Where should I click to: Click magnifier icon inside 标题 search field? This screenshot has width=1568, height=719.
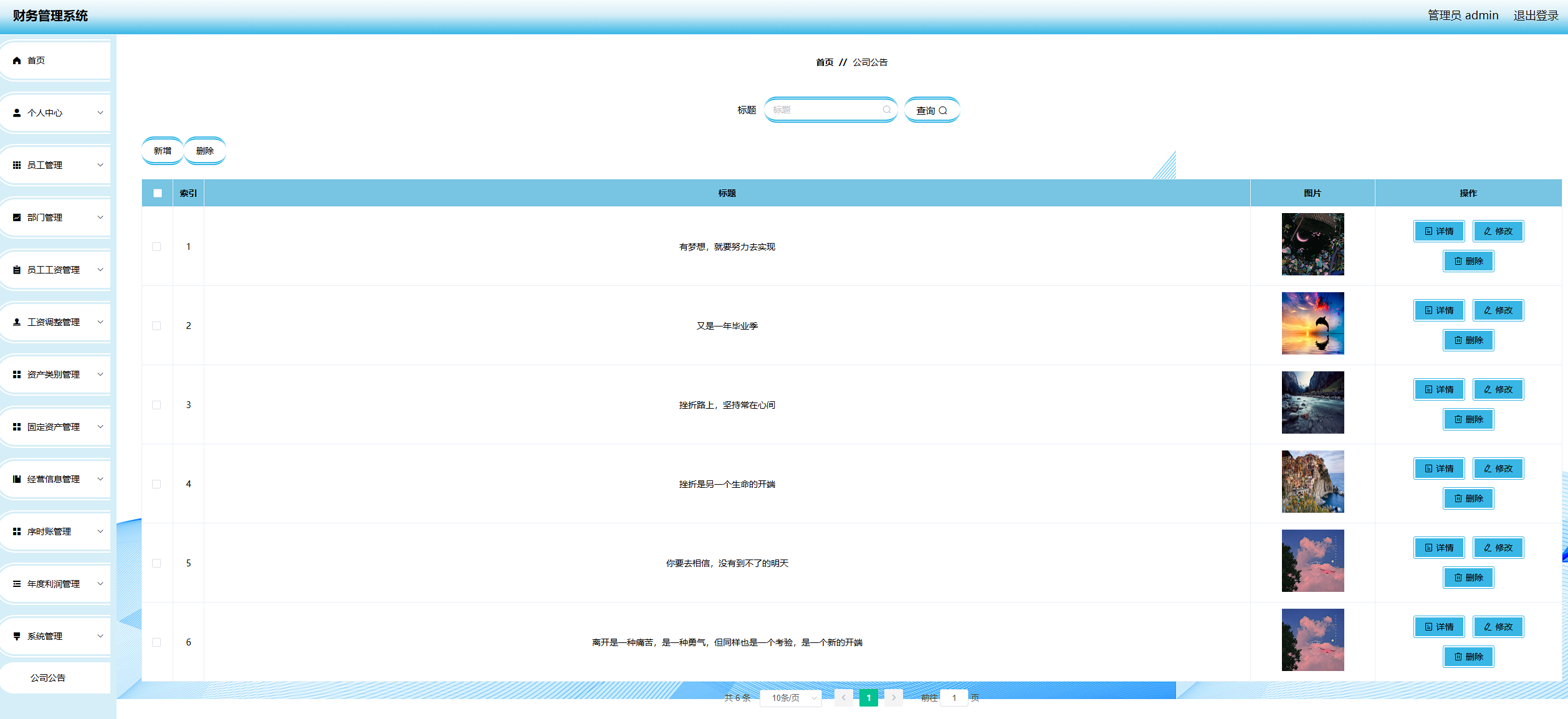[886, 110]
